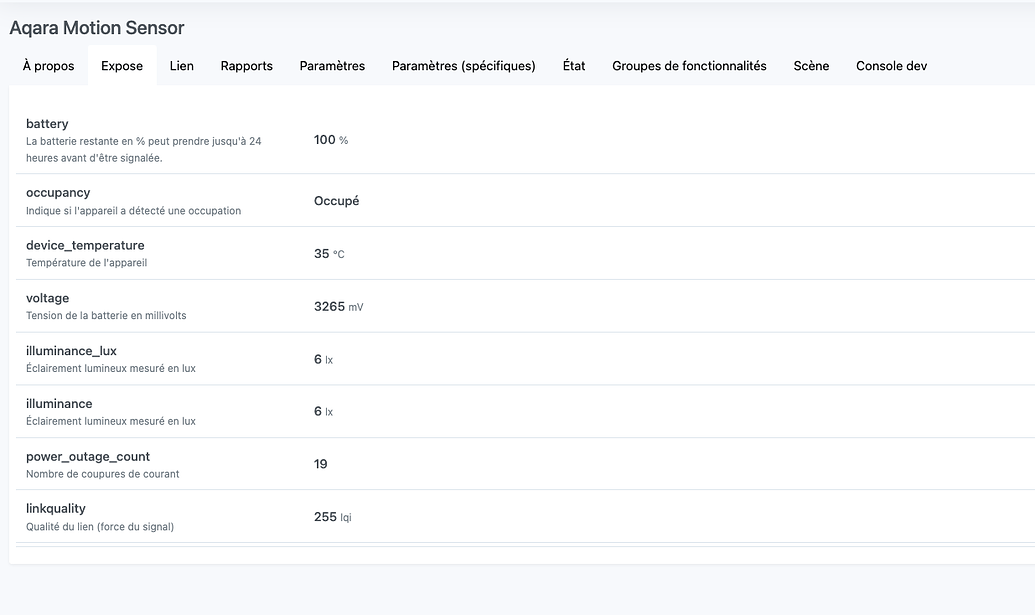This screenshot has height=615, width=1035.
Task: Select the illuminance_lux label
Action: pos(71,351)
